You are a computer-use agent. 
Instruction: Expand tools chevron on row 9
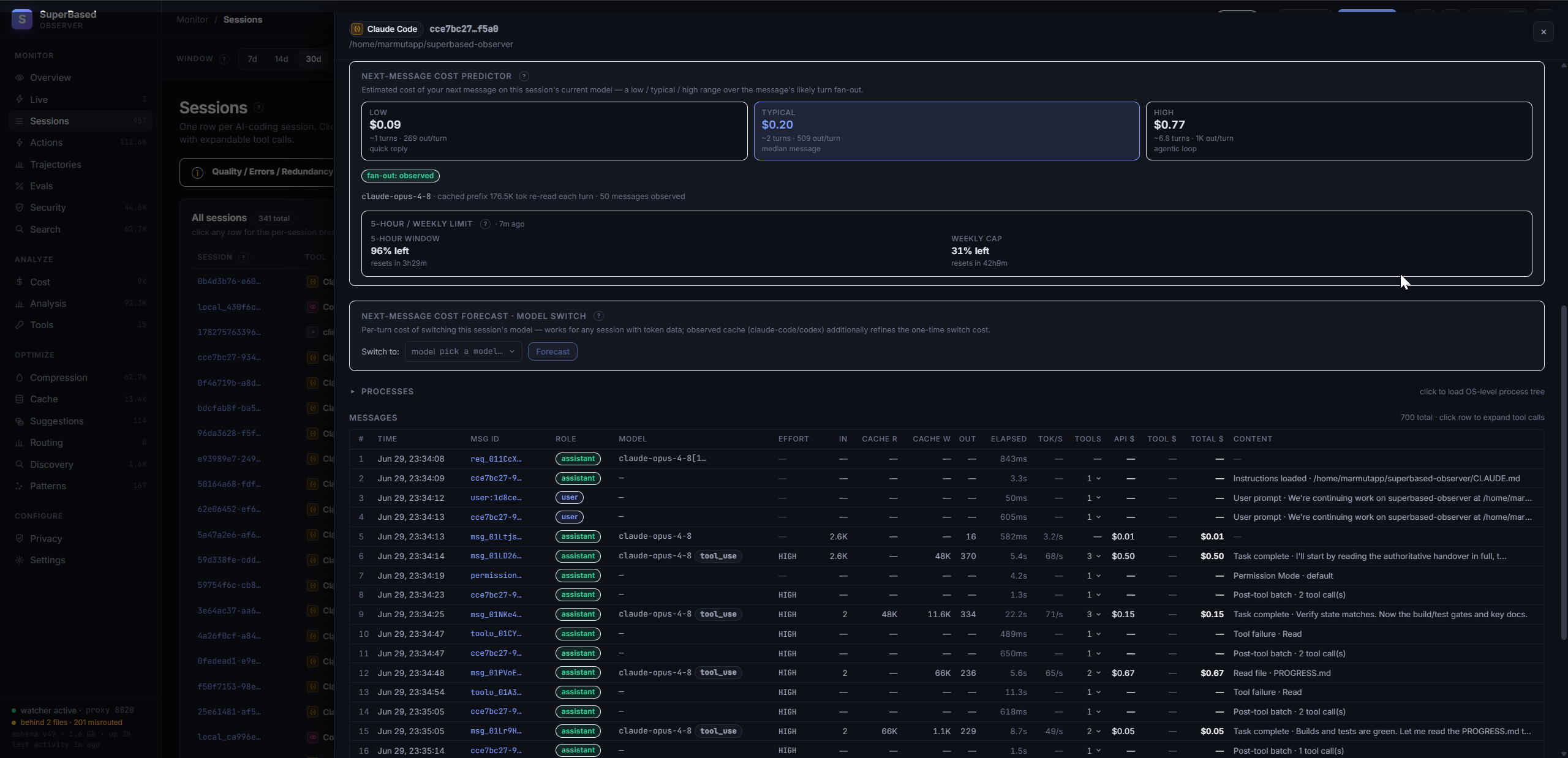[1098, 615]
